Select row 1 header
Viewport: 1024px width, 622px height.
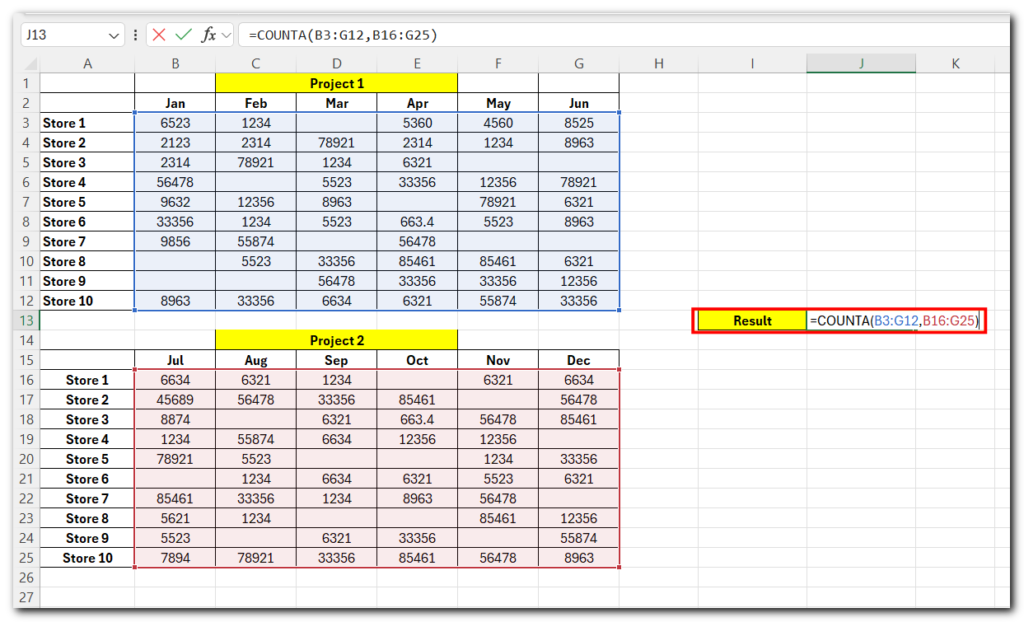click(26, 84)
